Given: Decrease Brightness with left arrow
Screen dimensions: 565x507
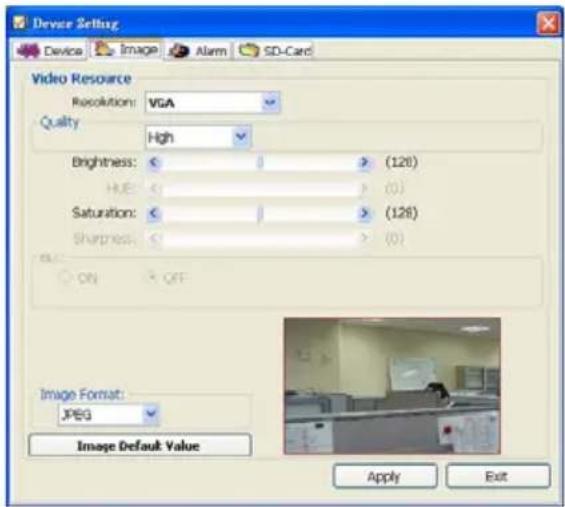Looking at the screenshot, I should point(154,163).
